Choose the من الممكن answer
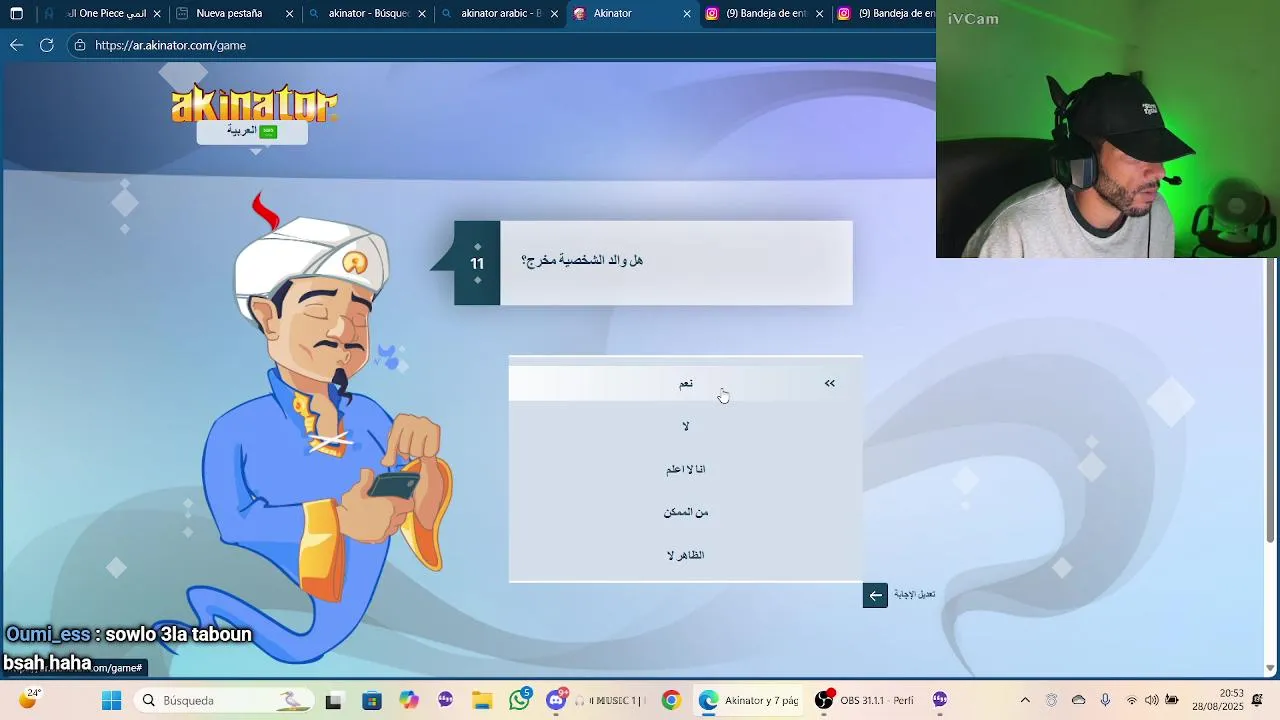 [x=685, y=512]
